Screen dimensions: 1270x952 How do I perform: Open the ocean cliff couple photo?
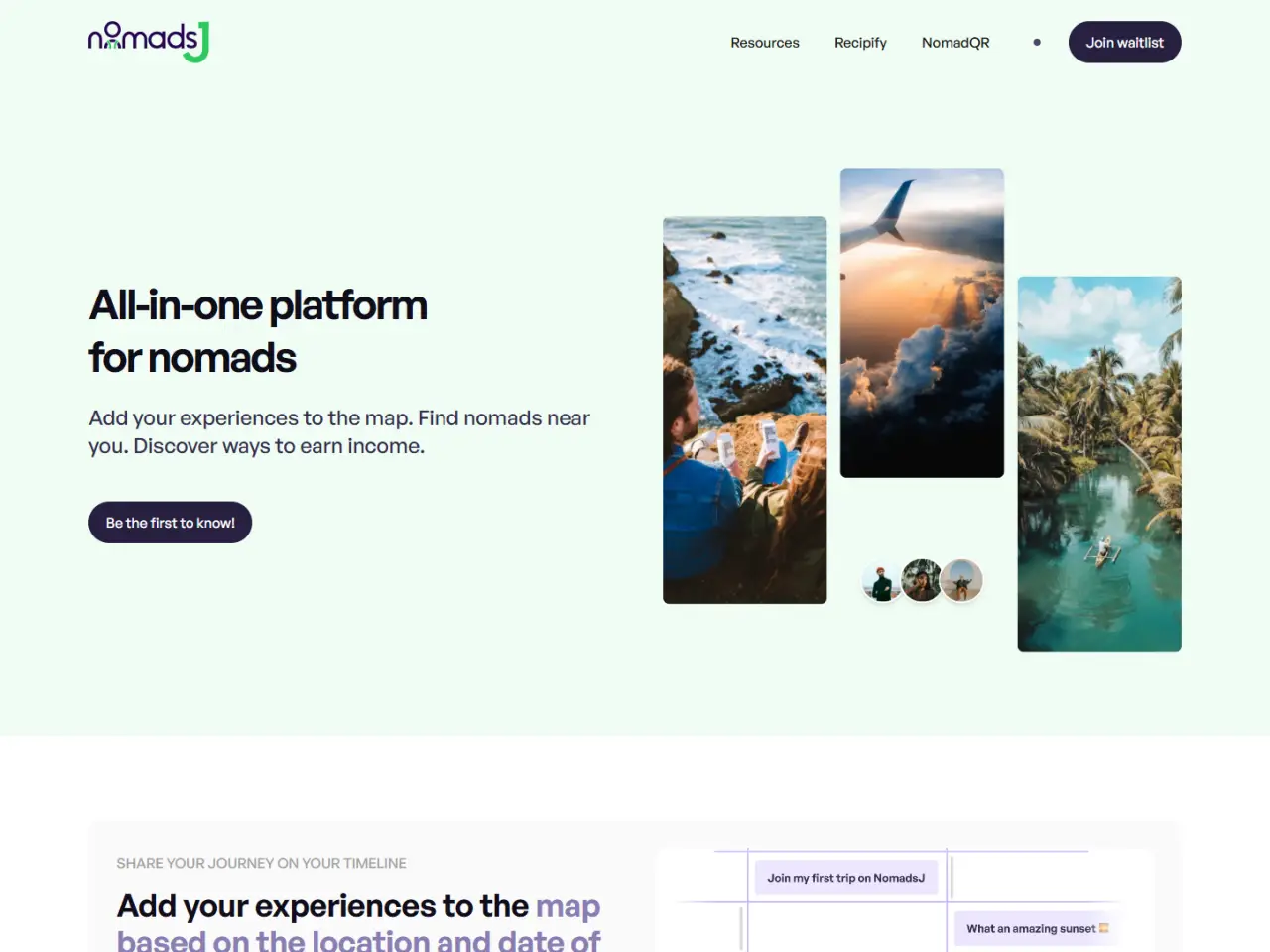point(744,410)
